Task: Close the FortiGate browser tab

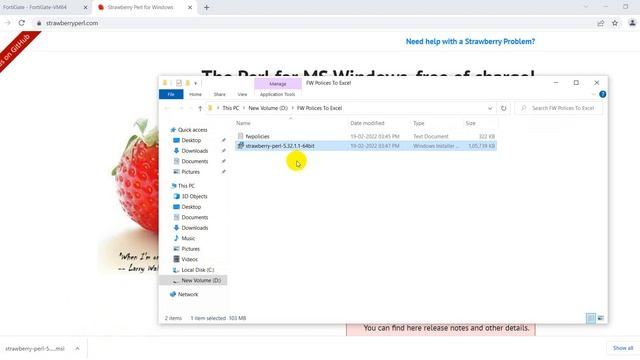Action: [x=85, y=7]
